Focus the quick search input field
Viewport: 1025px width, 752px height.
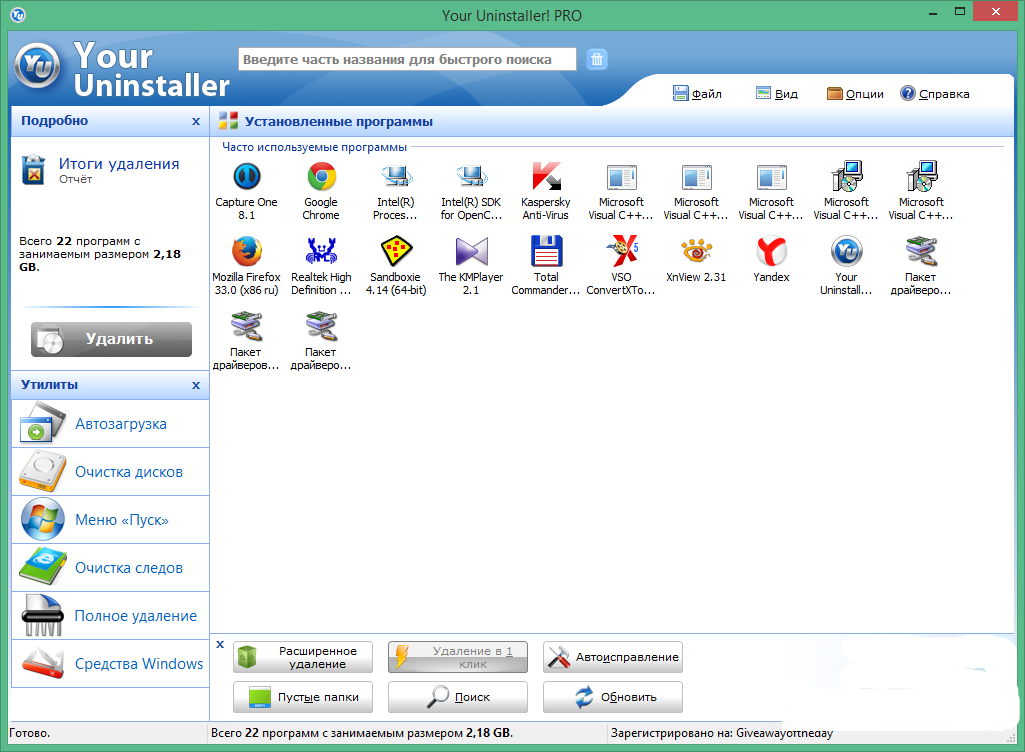click(x=407, y=60)
